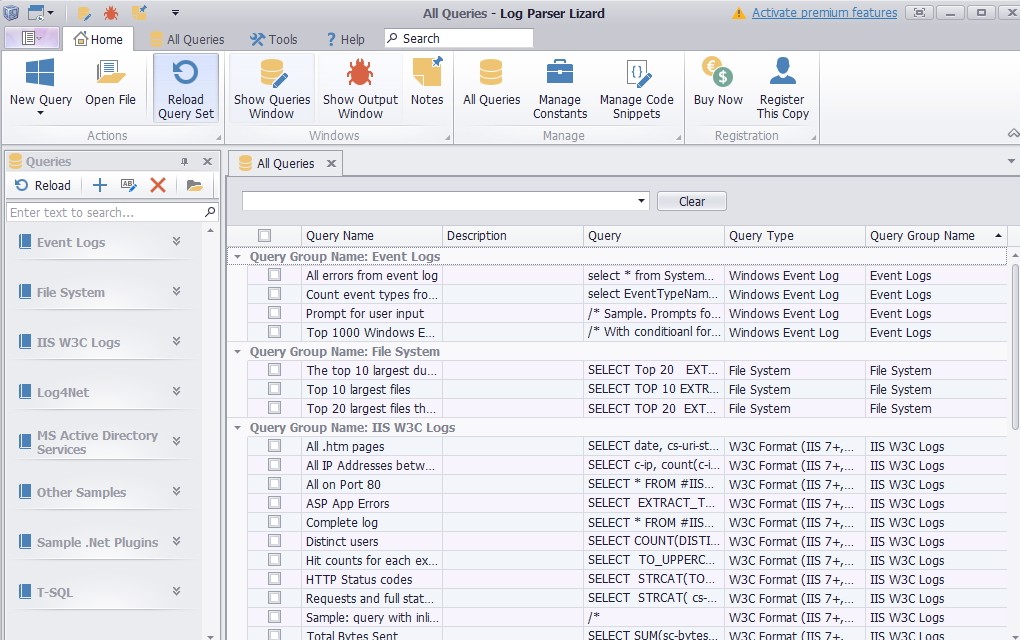Click the blue plus add query icon

pyautogui.click(x=99, y=185)
